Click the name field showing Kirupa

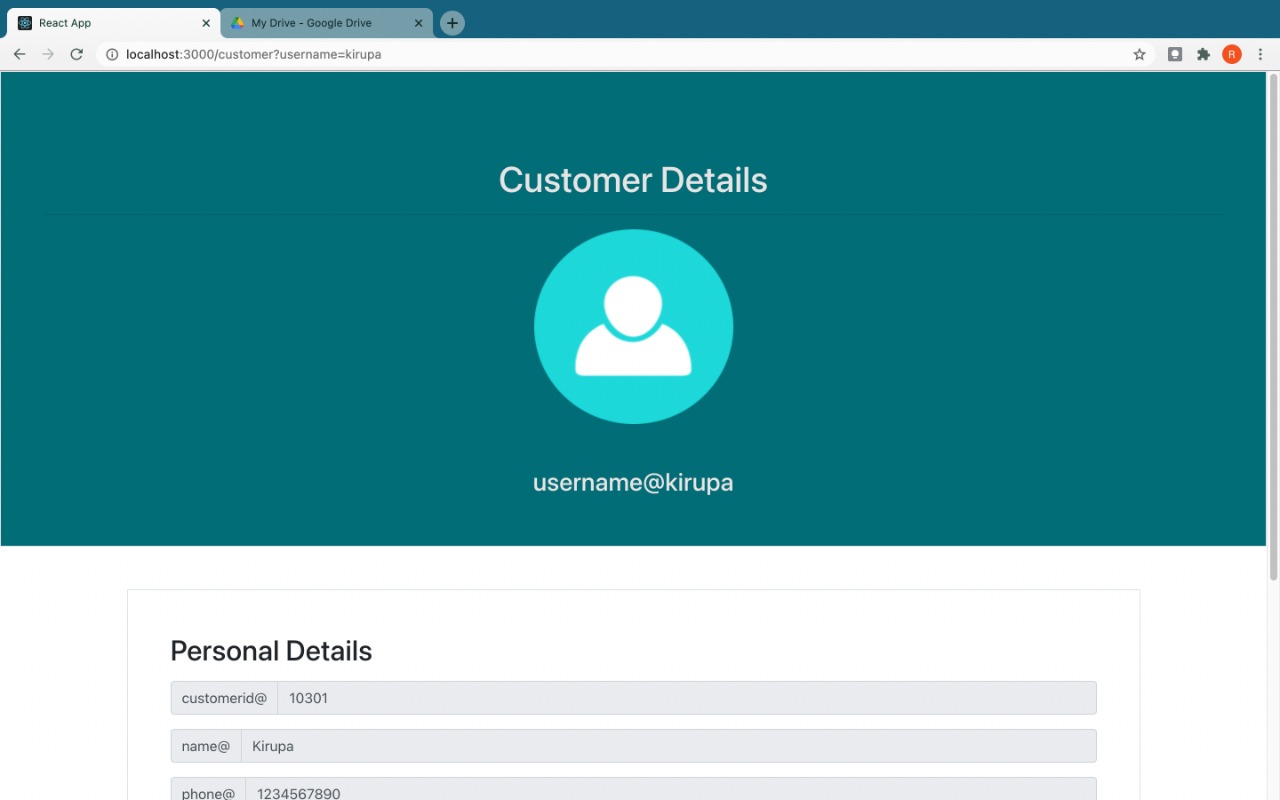pyautogui.click(x=668, y=746)
